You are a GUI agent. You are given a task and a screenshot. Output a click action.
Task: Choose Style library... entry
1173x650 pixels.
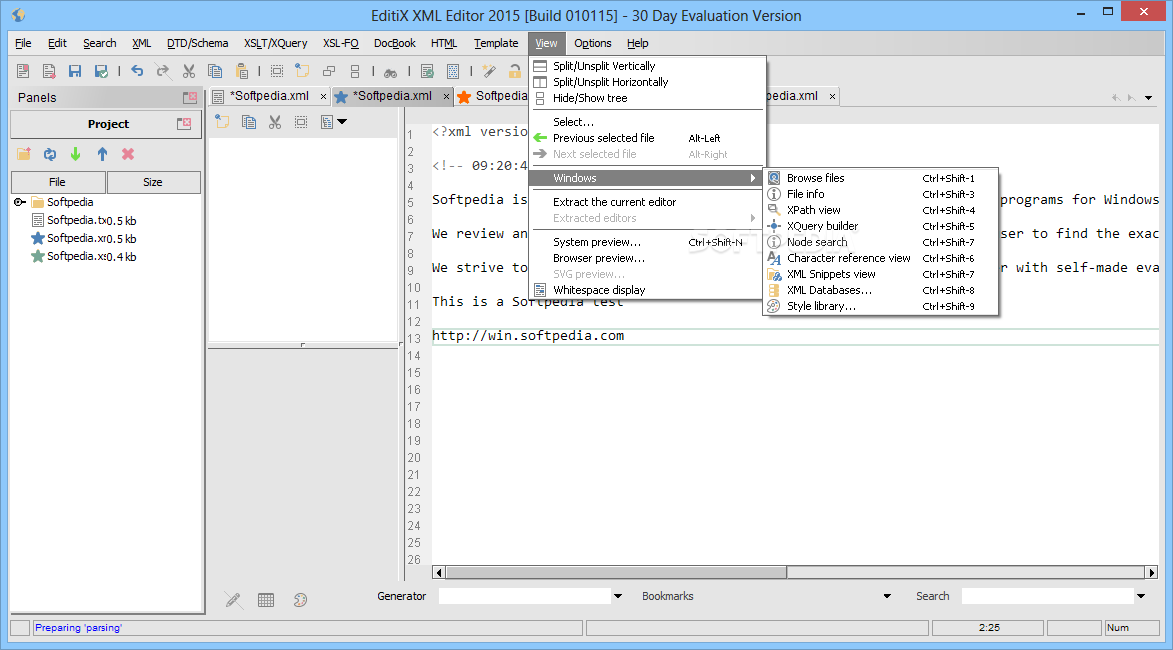coord(880,306)
